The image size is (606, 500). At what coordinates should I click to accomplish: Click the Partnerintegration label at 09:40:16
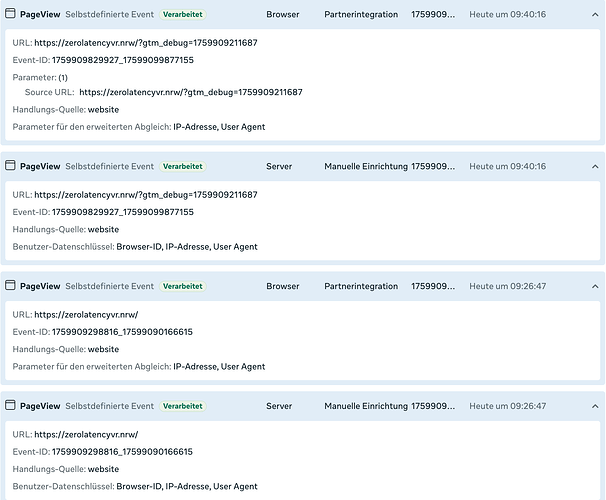361,15
